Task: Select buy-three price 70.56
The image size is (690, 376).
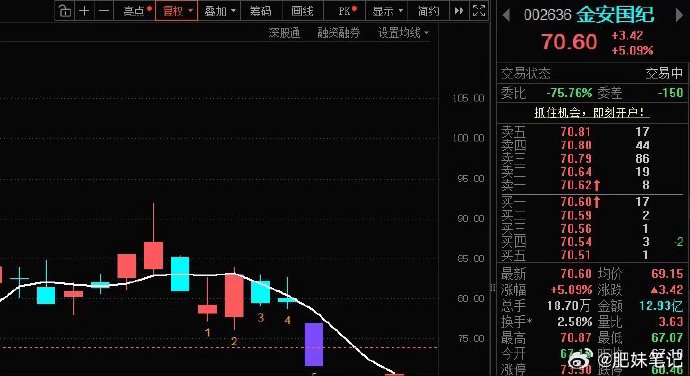Action: point(576,229)
